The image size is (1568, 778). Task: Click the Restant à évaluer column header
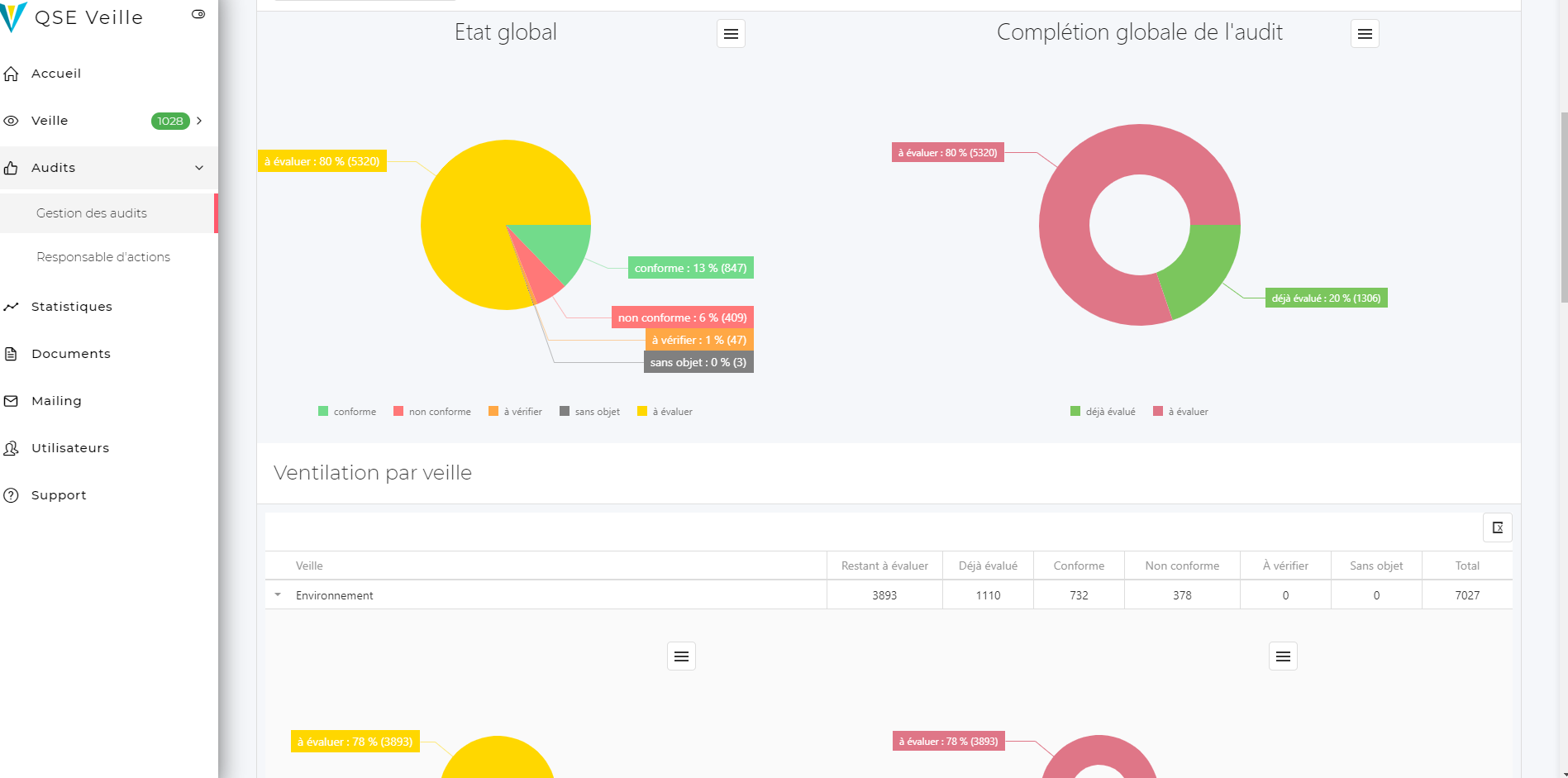[884, 566]
